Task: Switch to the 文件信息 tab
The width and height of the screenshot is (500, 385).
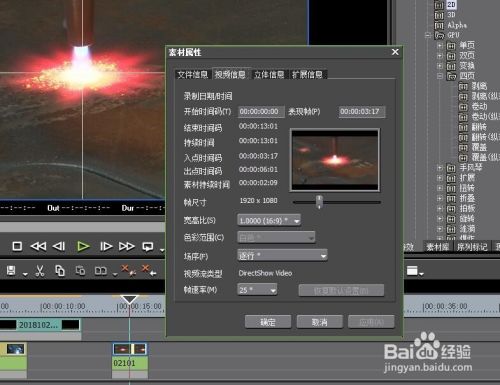Action: (x=192, y=74)
